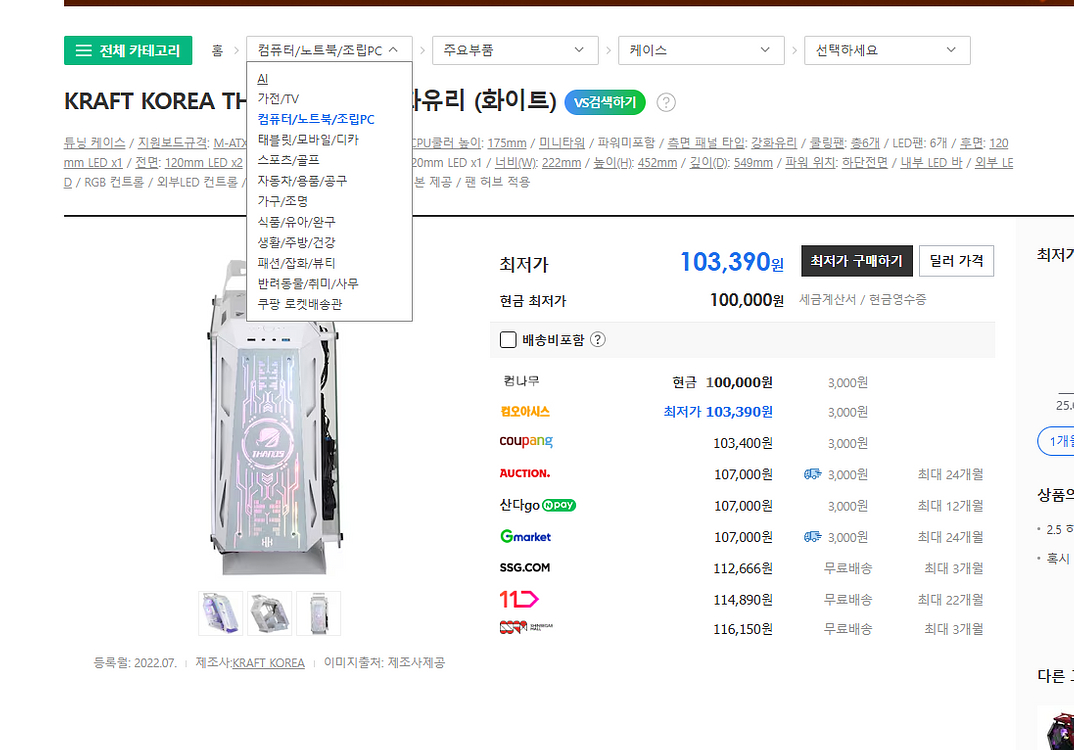Screen dimensions: 1074x750
Task: Click the main product case image
Action: click(x=273, y=417)
